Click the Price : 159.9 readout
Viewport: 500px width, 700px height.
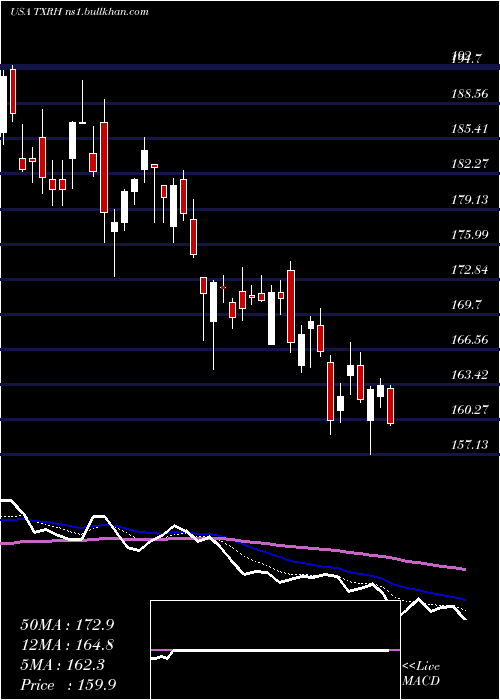68,685
